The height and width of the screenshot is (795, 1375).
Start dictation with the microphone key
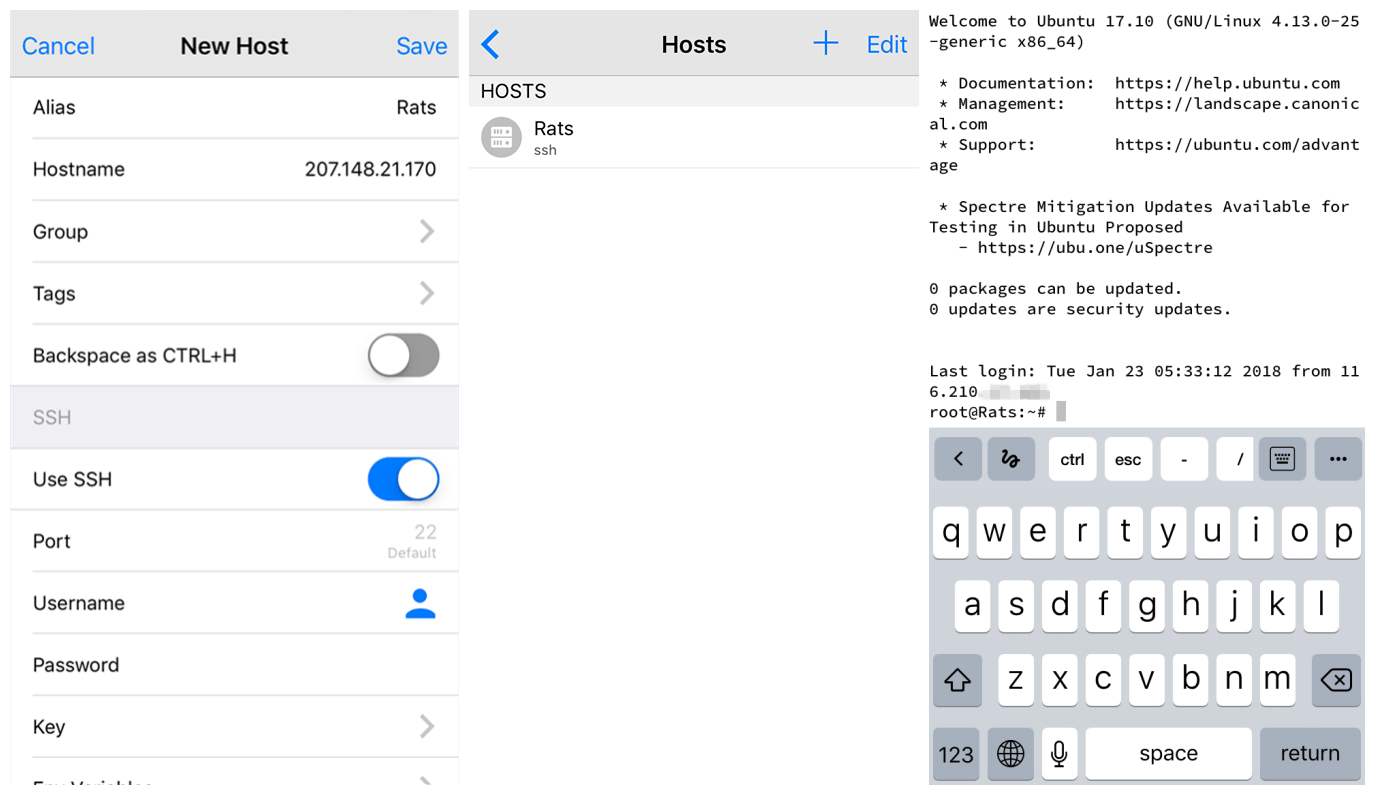click(x=1059, y=754)
